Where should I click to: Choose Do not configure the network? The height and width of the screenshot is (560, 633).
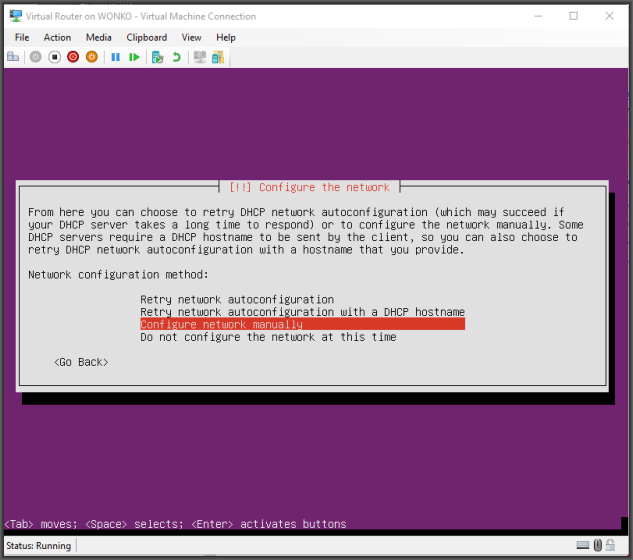pos(268,337)
